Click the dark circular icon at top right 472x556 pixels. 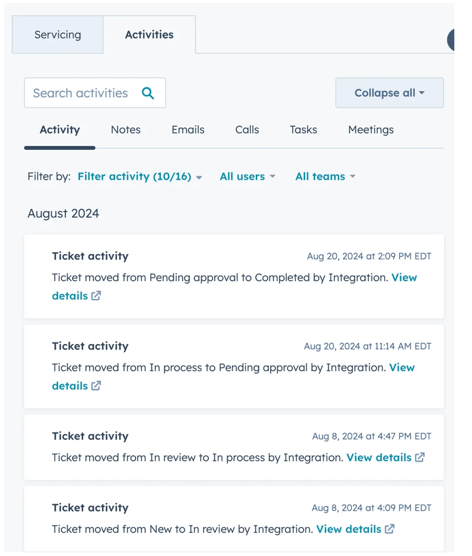450,39
